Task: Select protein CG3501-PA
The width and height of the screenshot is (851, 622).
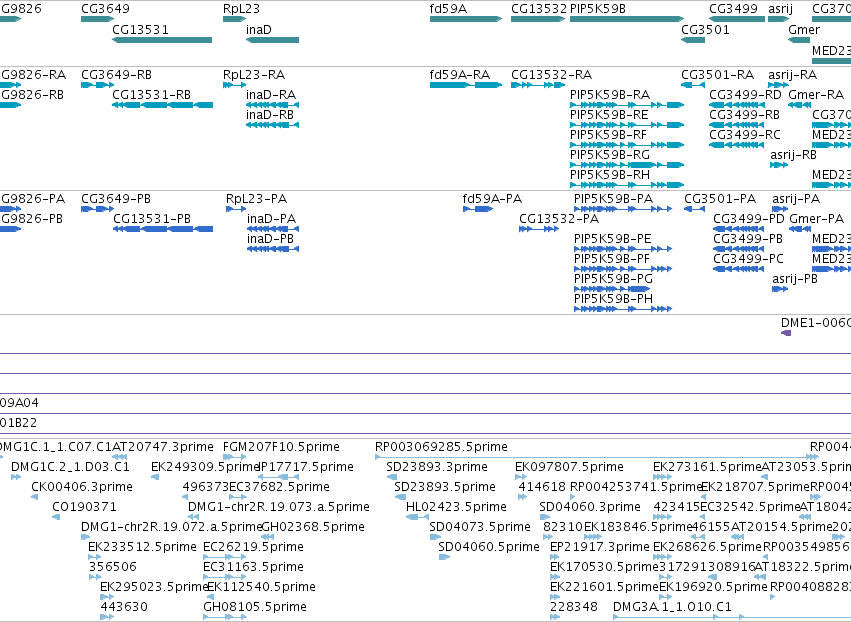Action: coord(695,209)
